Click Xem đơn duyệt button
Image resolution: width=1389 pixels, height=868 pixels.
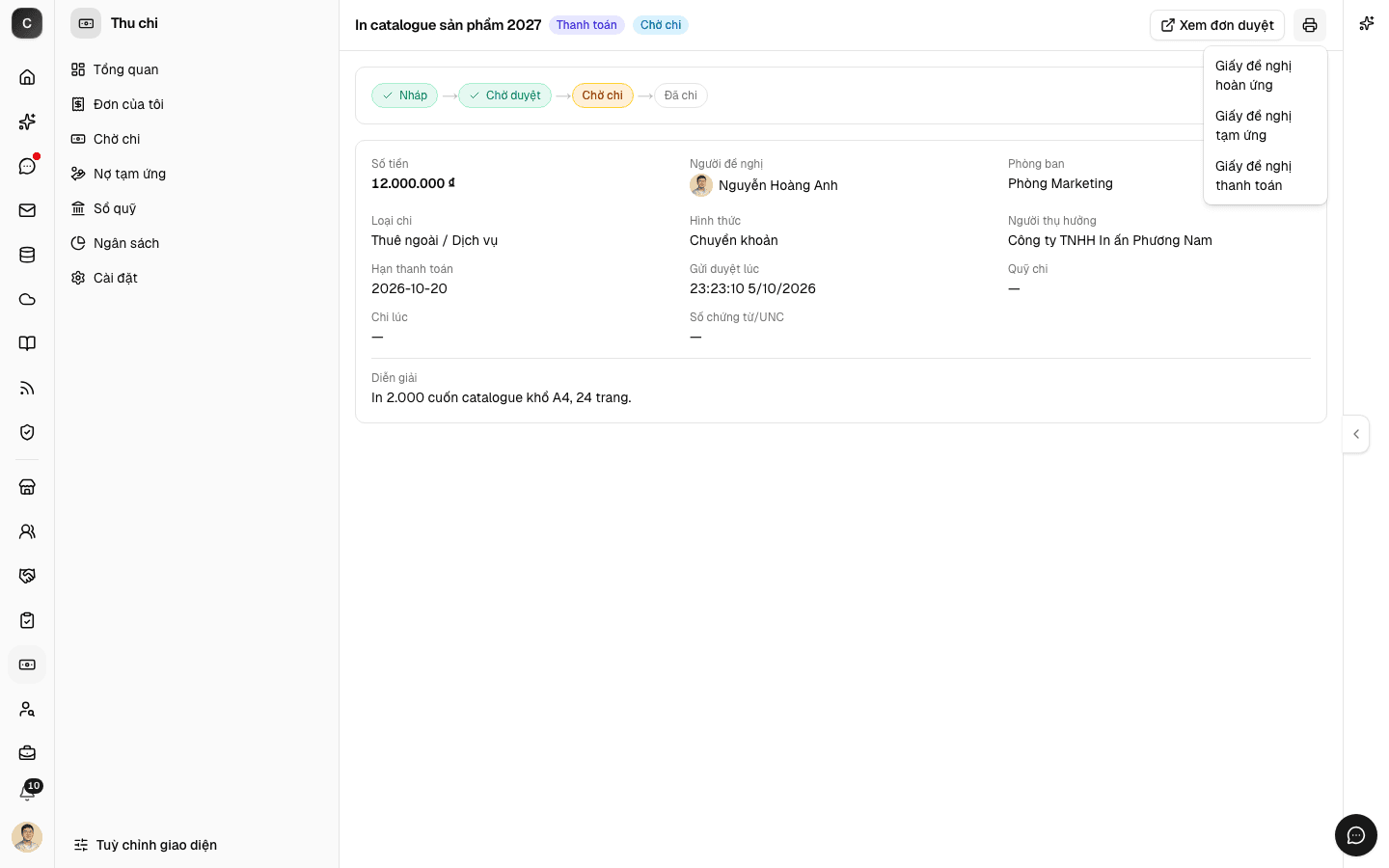coord(1217,25)
